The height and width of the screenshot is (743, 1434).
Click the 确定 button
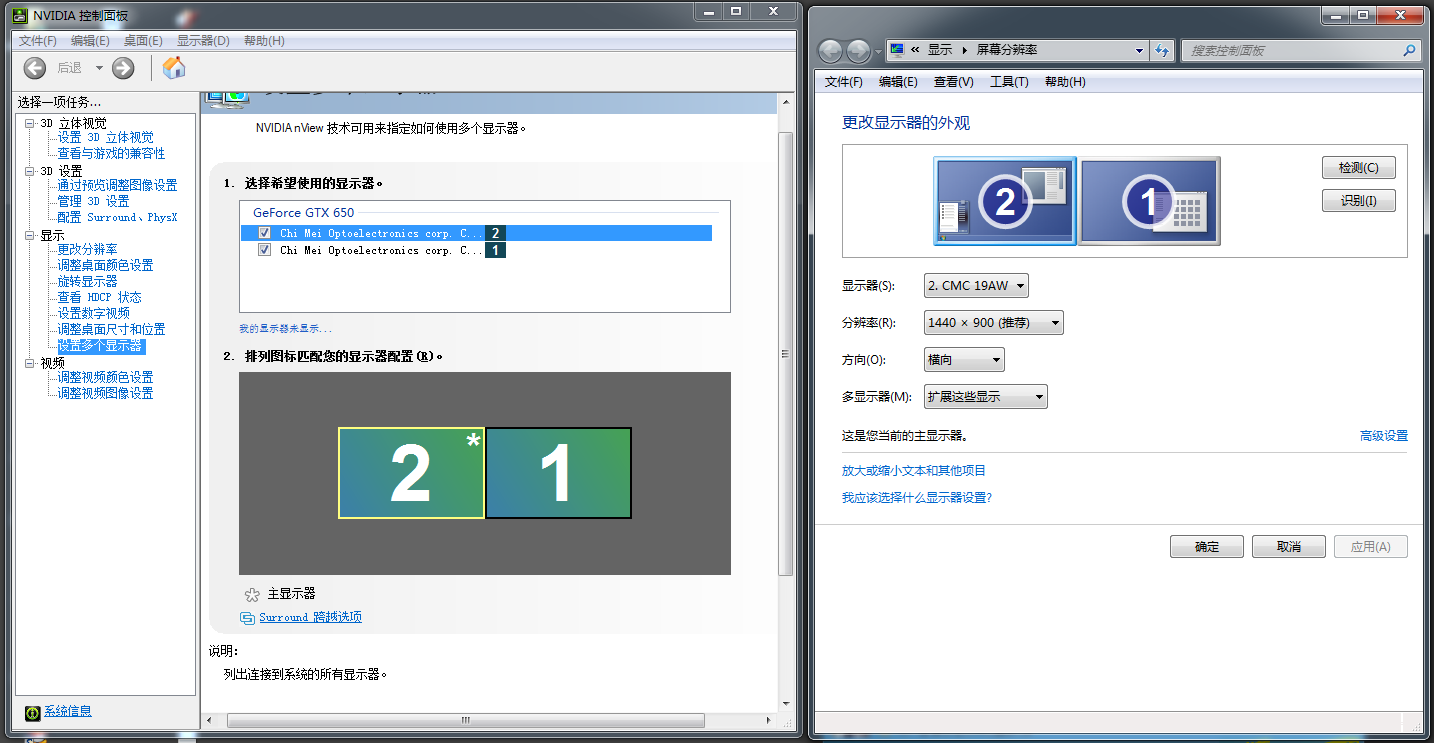tap(1207, 547)
